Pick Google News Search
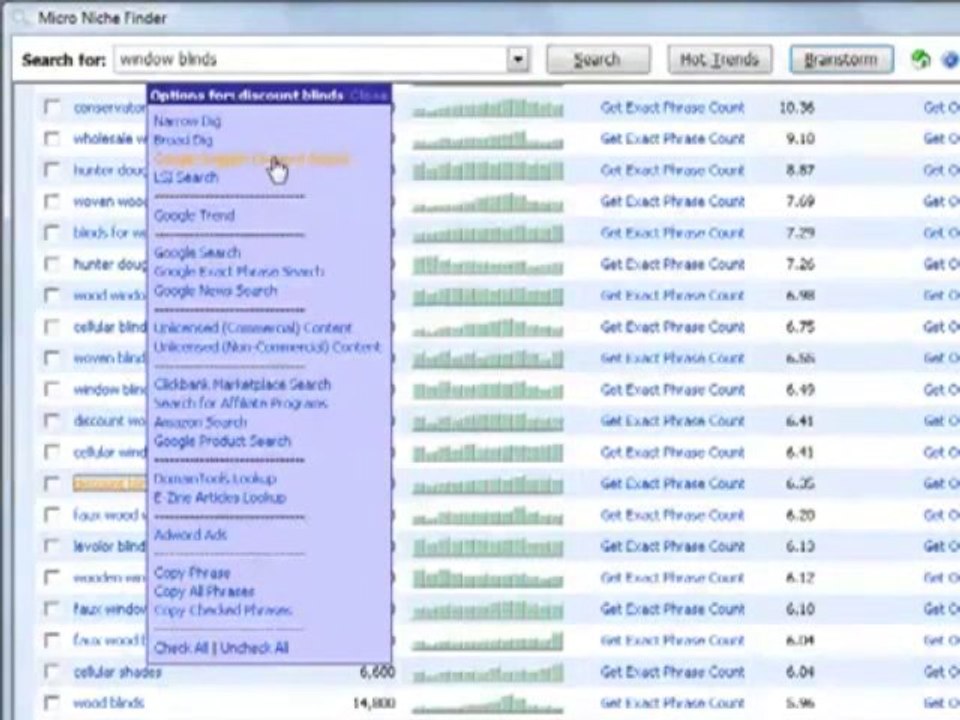This screenshot has height=720, width=960. (216, 290)
